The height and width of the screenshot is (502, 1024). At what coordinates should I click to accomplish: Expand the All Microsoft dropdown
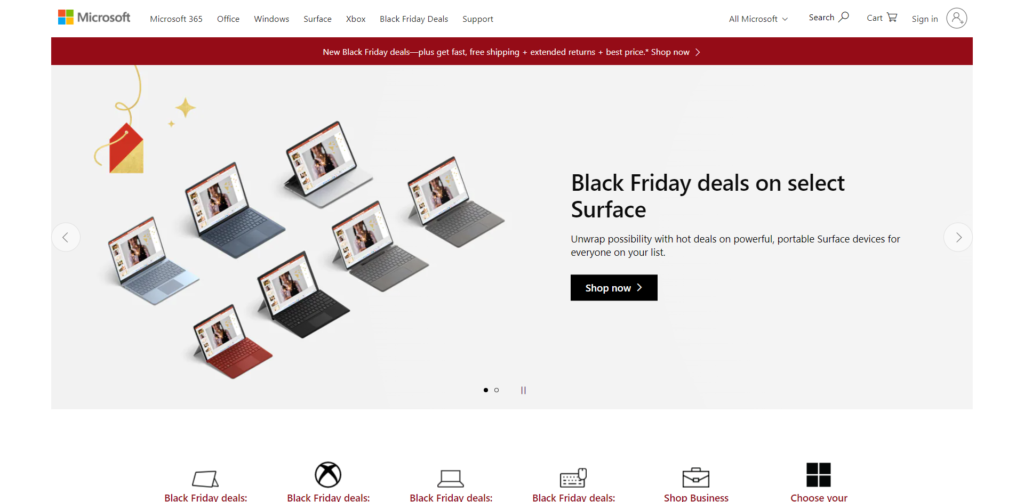coord(758,19)
